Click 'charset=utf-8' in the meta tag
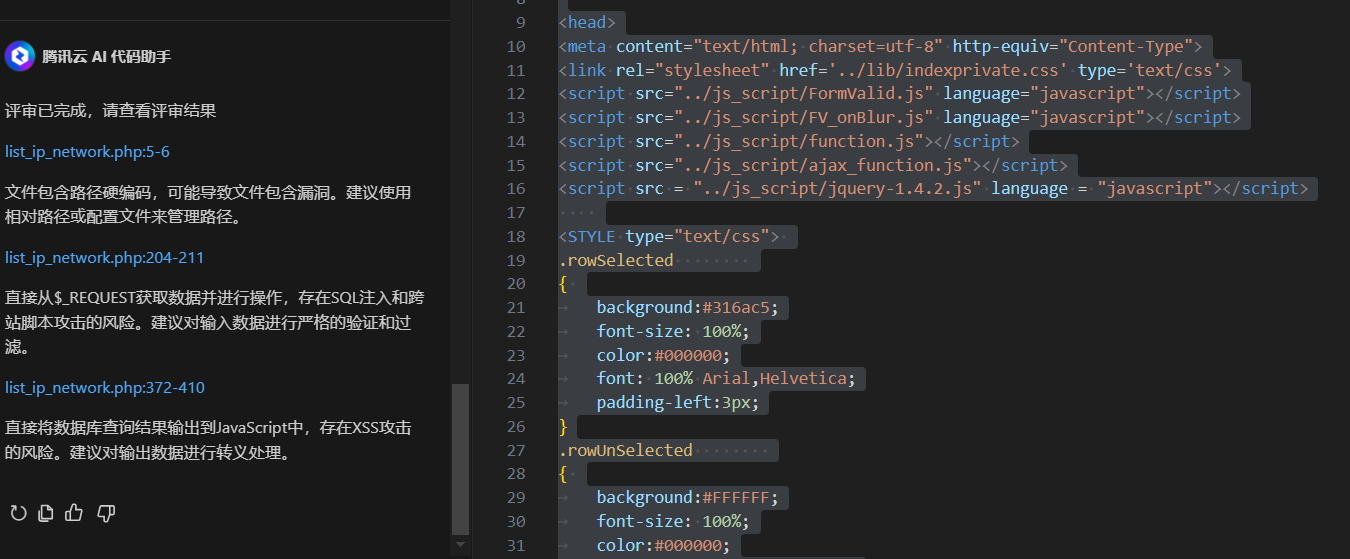Screen dimensions: 1350x559 pyautogui.click(x=870, y=46)
